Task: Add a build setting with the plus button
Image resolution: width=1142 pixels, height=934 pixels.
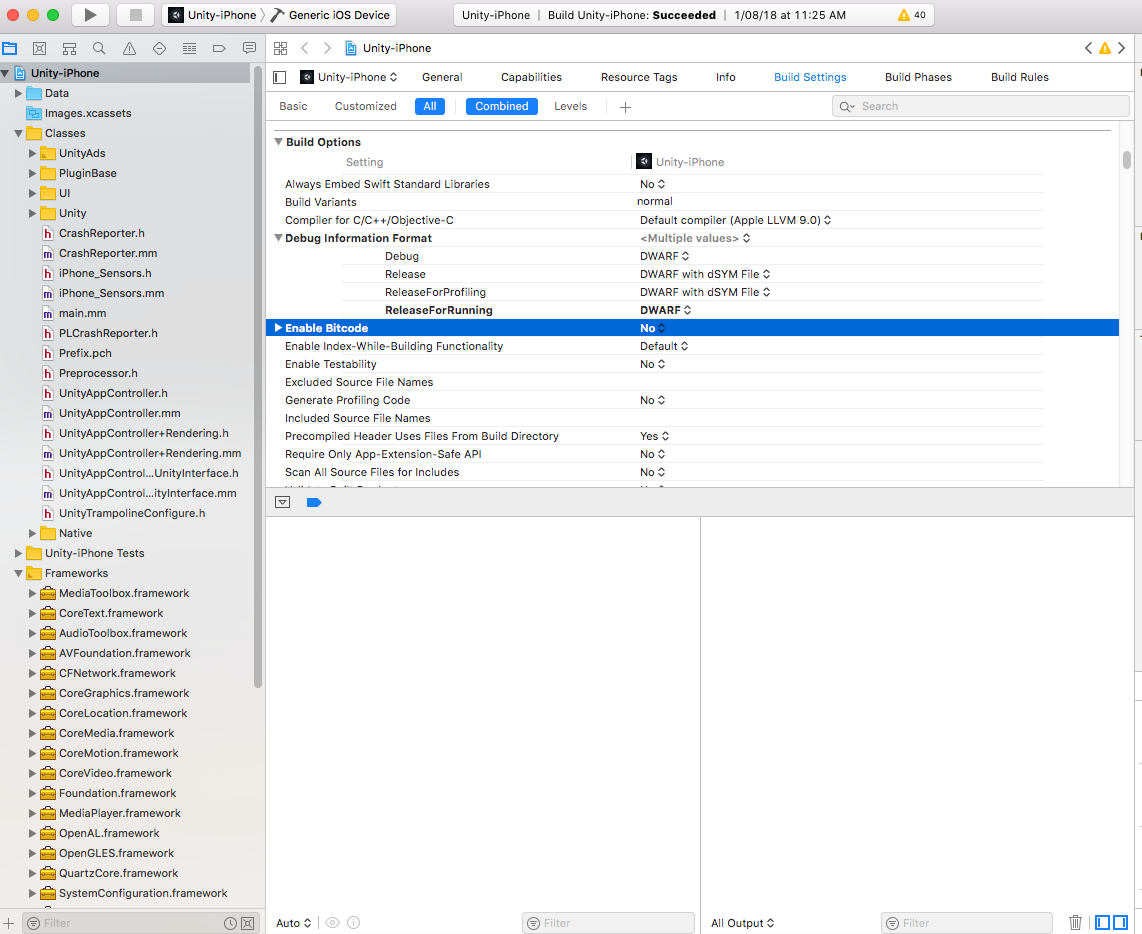Action: click(x=625, y=107)
